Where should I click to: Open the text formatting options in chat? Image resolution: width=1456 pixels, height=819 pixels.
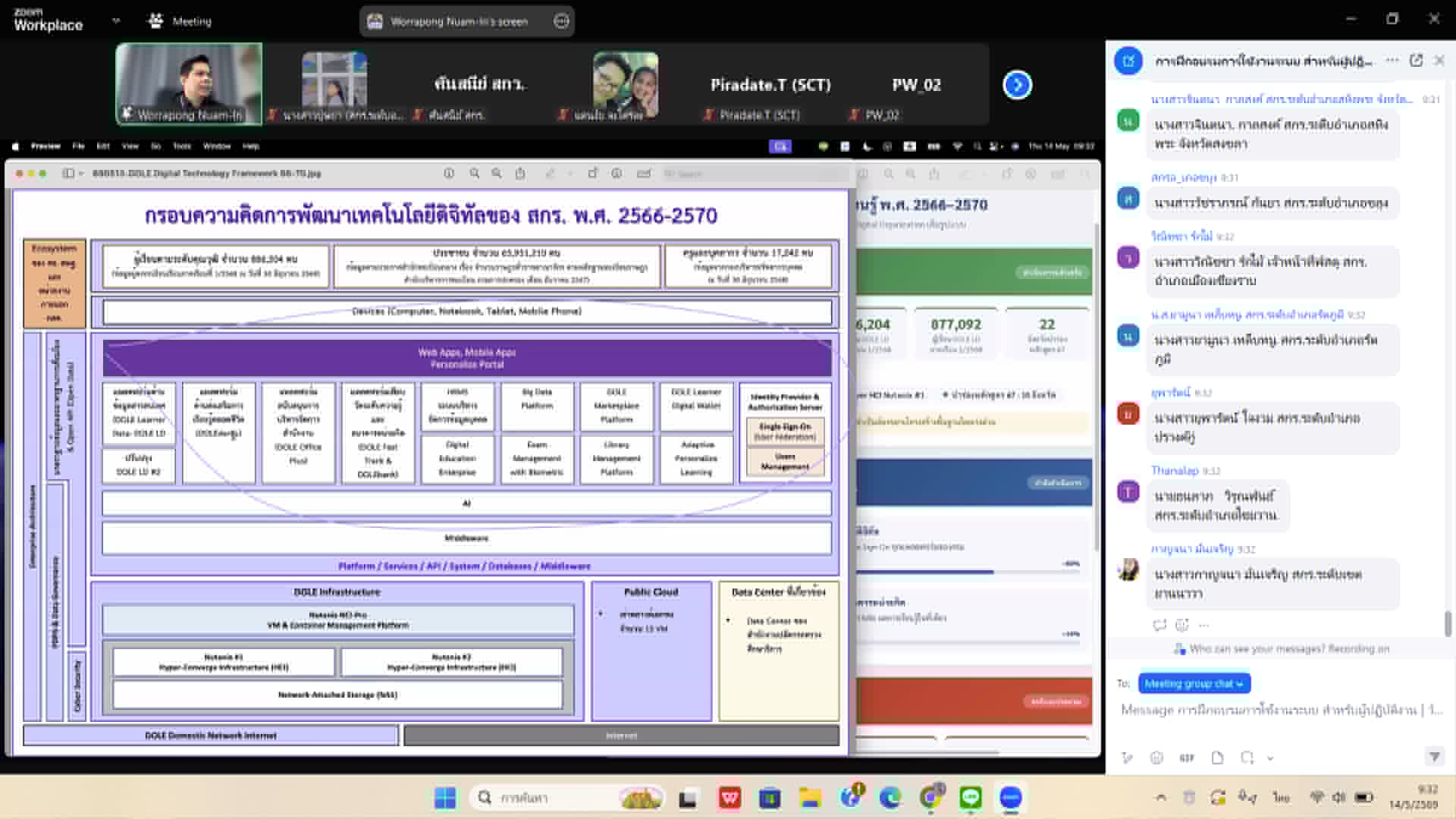coord(1127,758)
